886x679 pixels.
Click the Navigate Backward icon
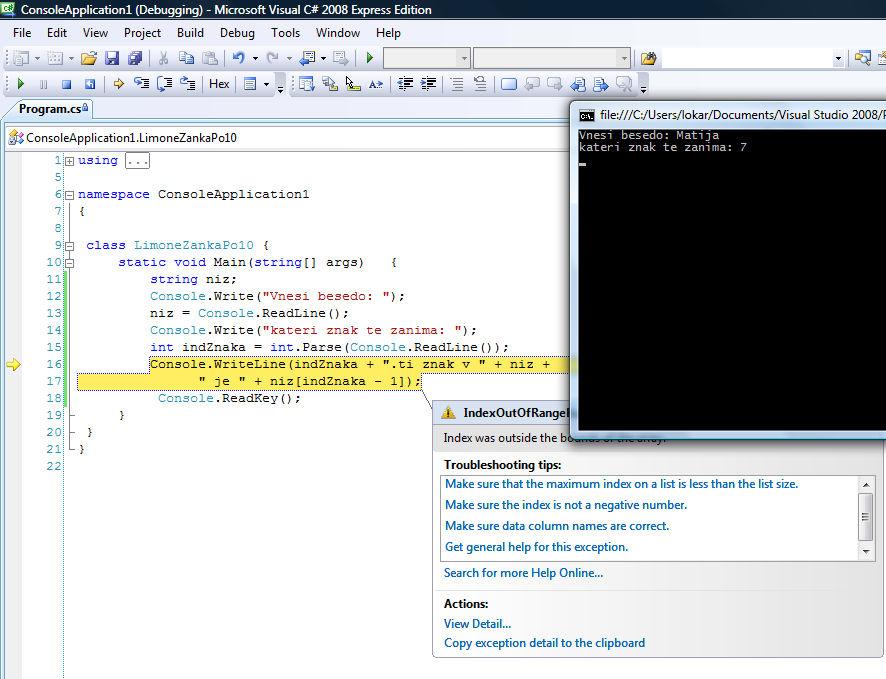click(308, 58)
